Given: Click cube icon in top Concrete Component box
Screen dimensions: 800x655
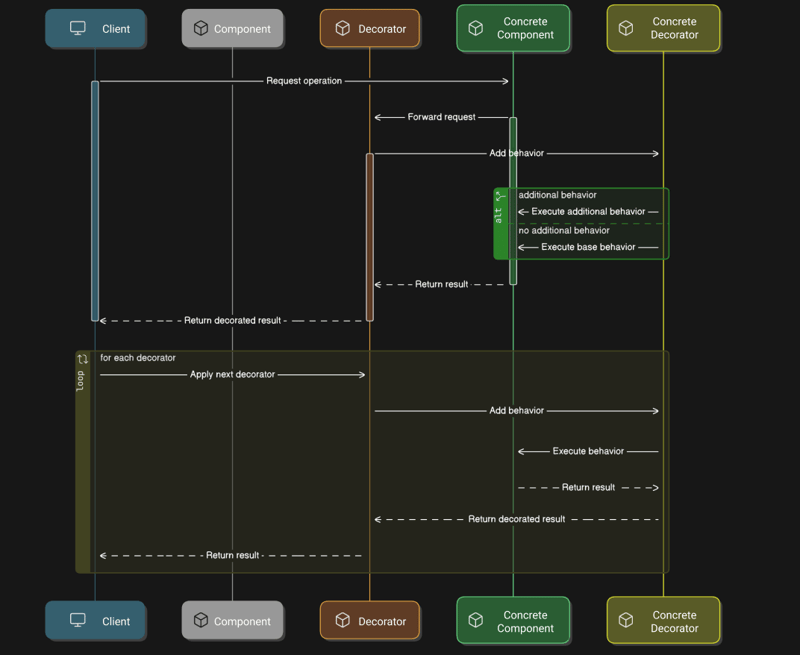Looking at the screenshot, I should coord(476,28).
